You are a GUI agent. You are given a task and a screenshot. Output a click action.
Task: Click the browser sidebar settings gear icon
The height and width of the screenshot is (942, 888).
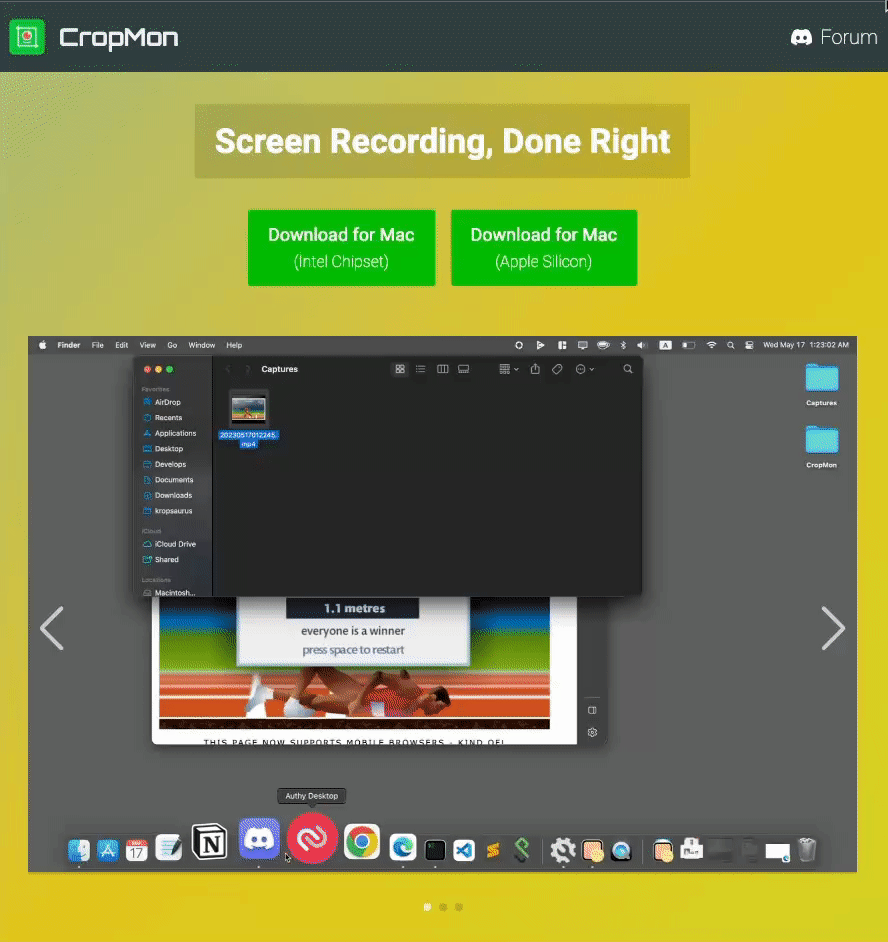(x=592, y=733)
